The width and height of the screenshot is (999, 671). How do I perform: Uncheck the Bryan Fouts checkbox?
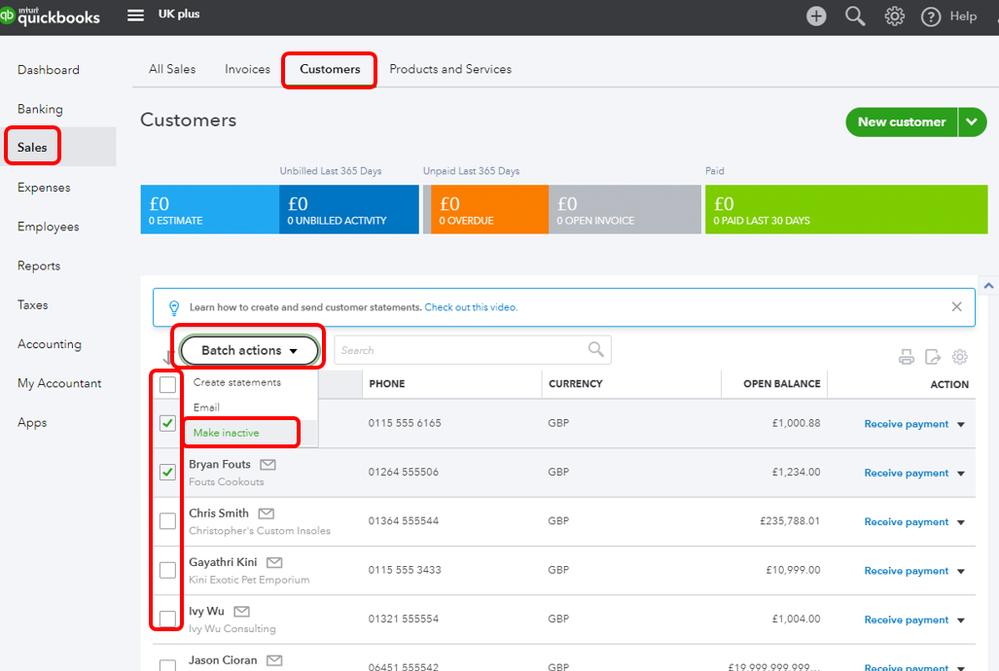(x=168, y=472)
